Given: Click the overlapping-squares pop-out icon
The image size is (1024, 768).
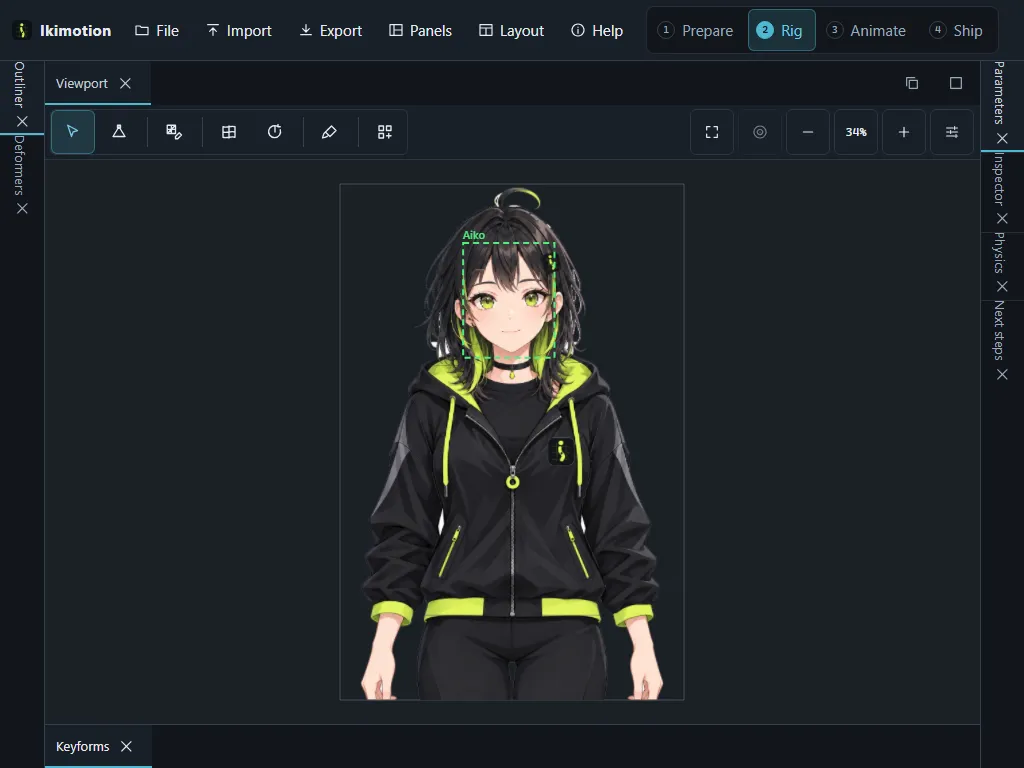Looking at the screenshot, I should [x=912, y=83].
